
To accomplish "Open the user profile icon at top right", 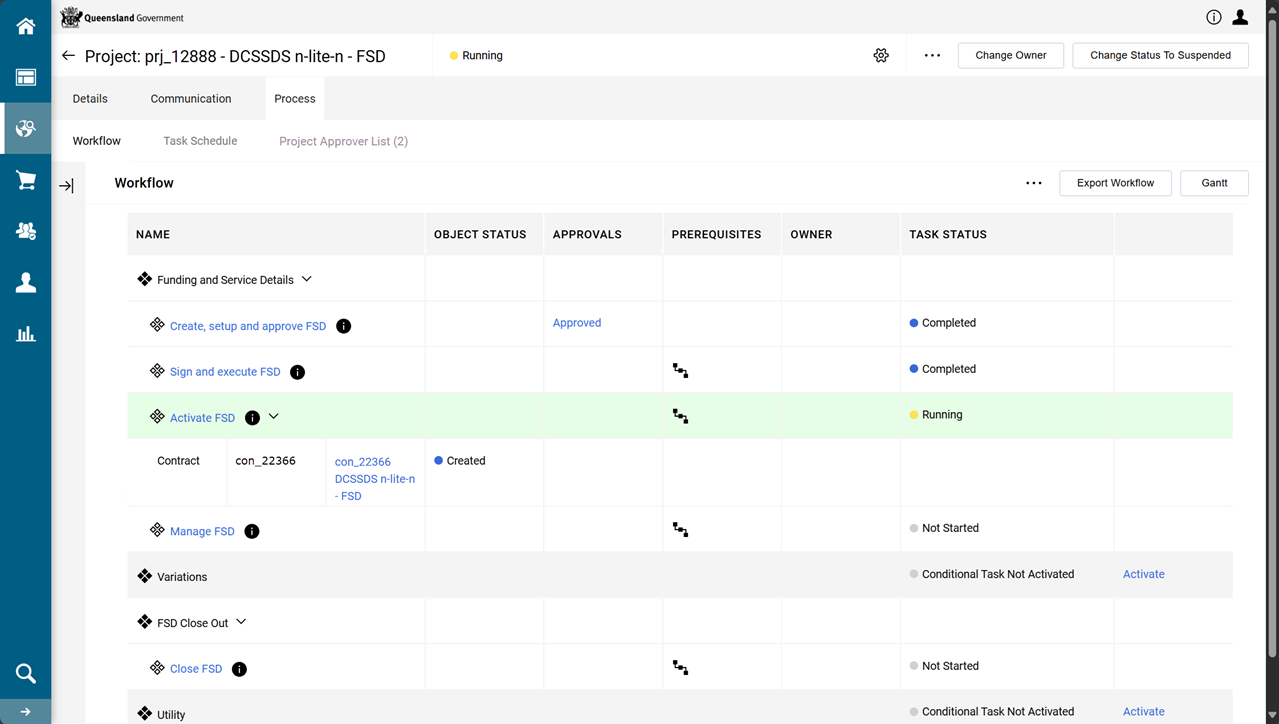I will pyautogui.click(x=1240, y=17).
